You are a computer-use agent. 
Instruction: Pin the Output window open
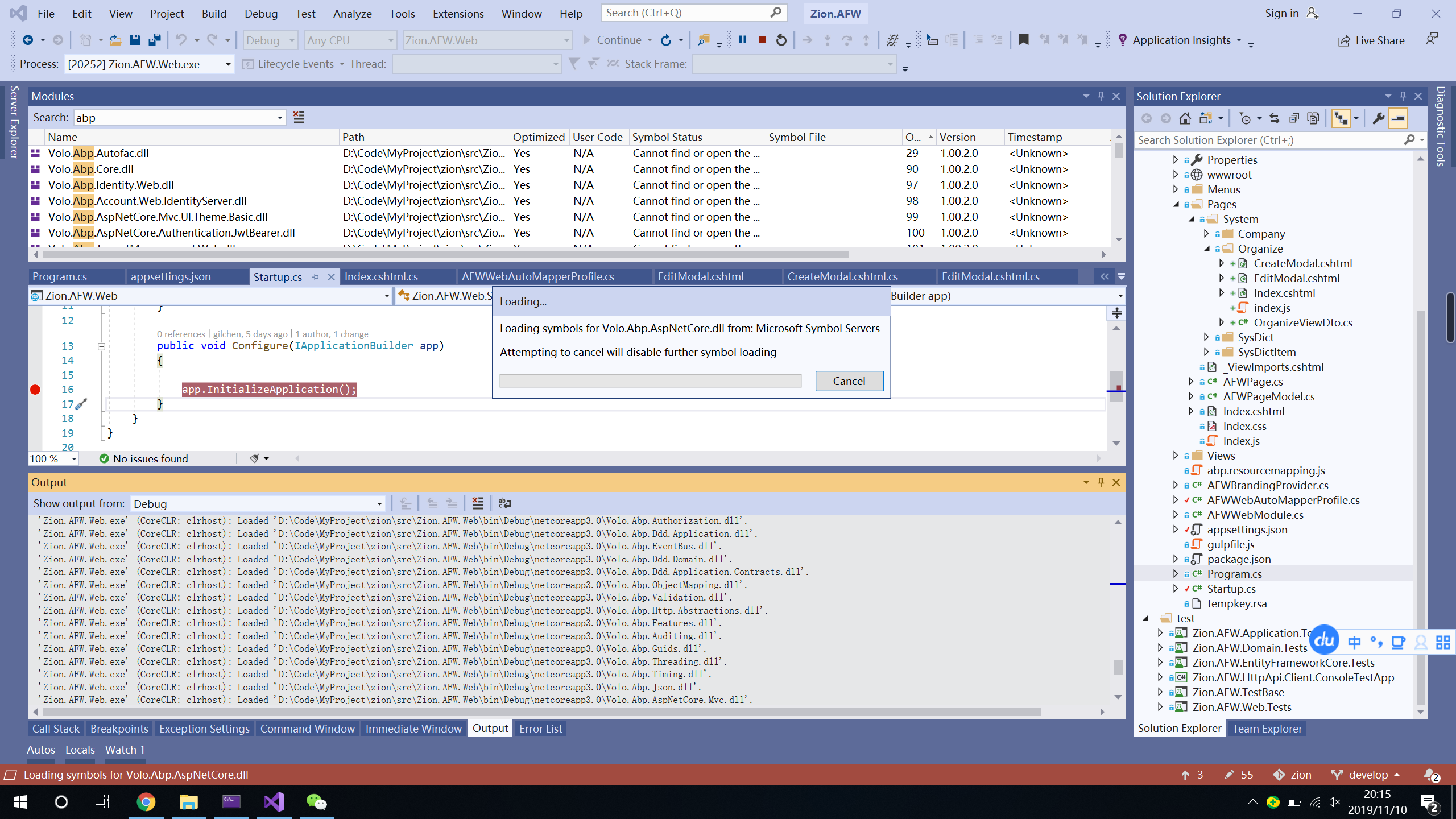click(1101, 482)
